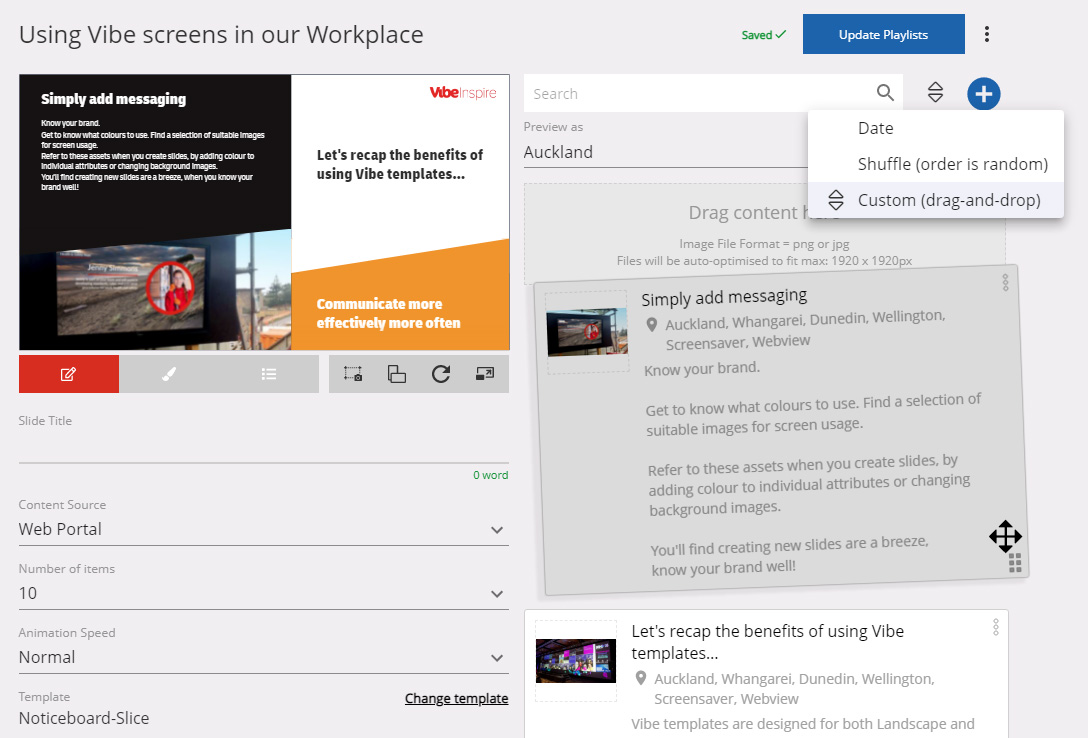Open the sort order icon menu
The width and height of the screenshot is (1088, 738).
935,93
